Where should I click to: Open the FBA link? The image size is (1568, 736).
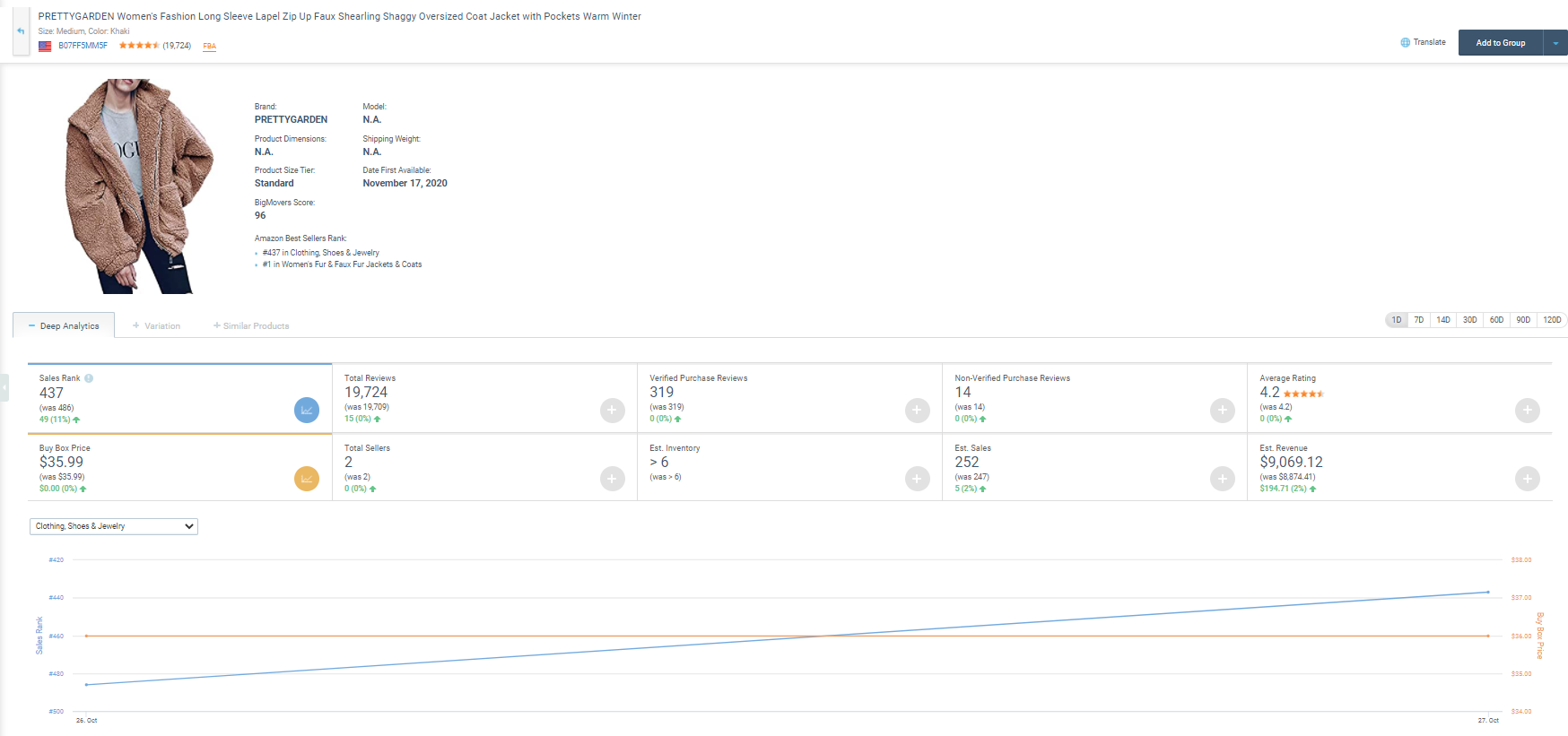point(209,46)
